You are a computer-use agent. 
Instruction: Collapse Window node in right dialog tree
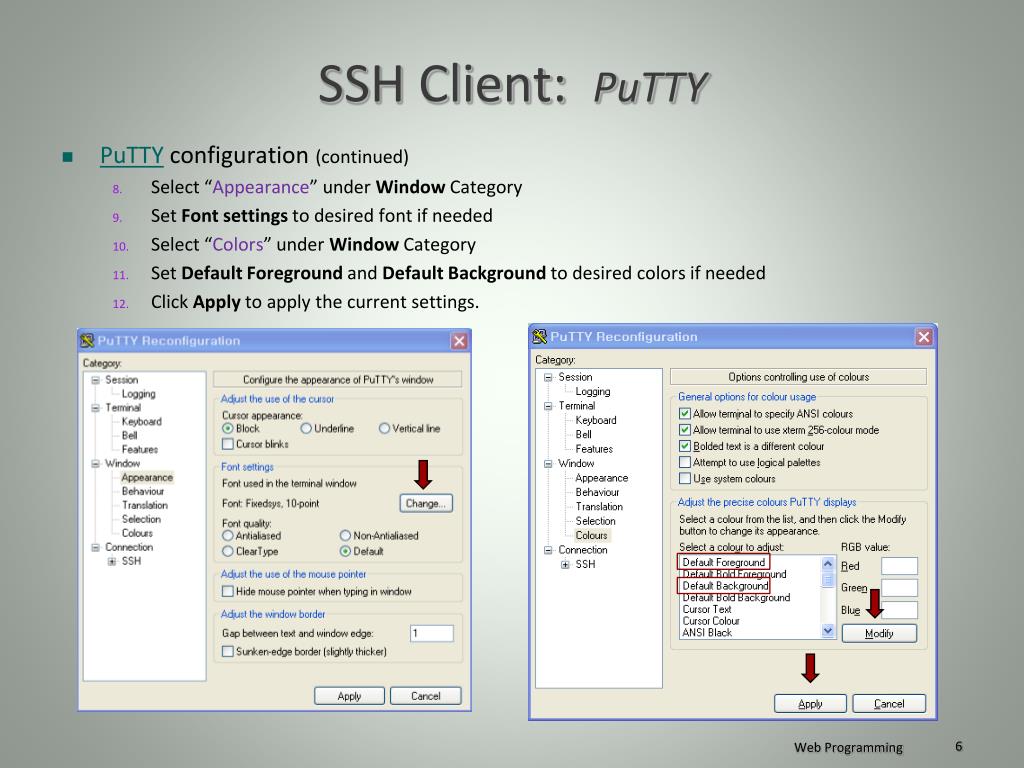click(x=548, y=464)
